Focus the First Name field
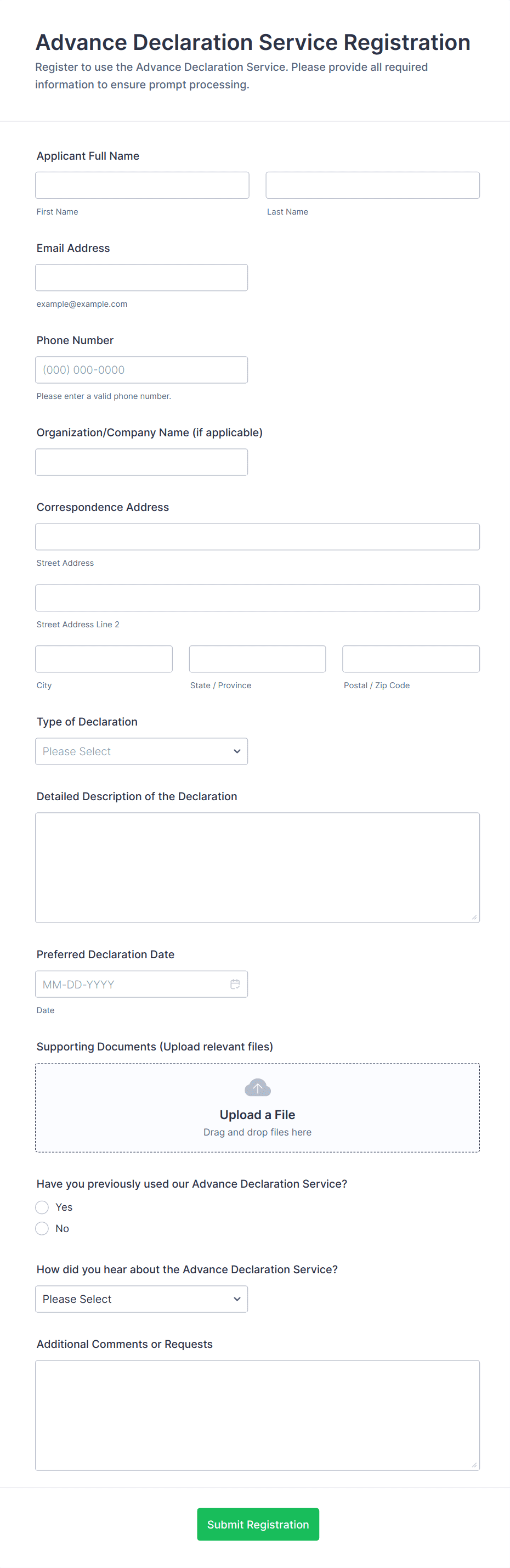The image size is (510, 1568). point(141,185)
